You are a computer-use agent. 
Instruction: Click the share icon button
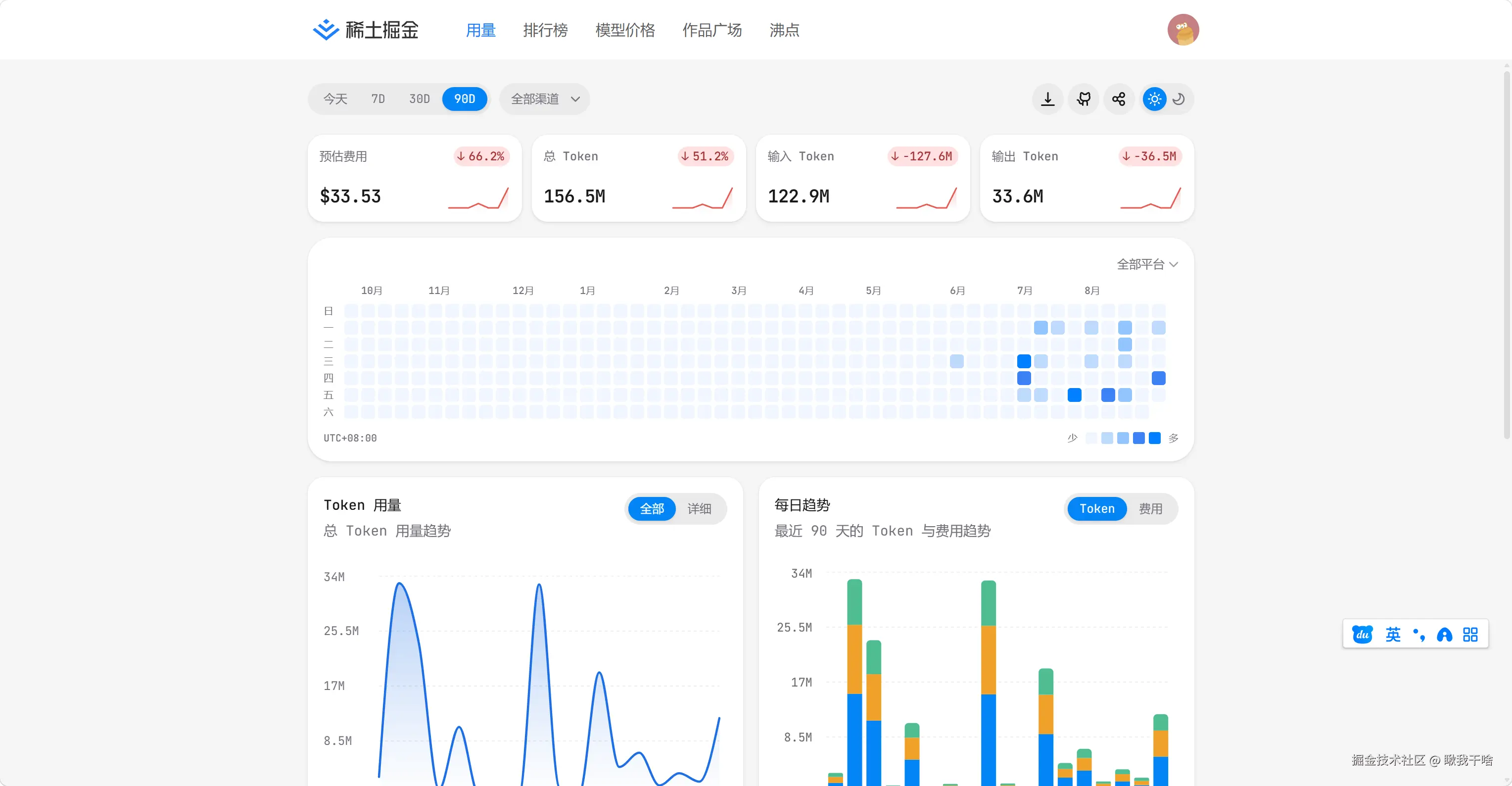[1119, 98]
